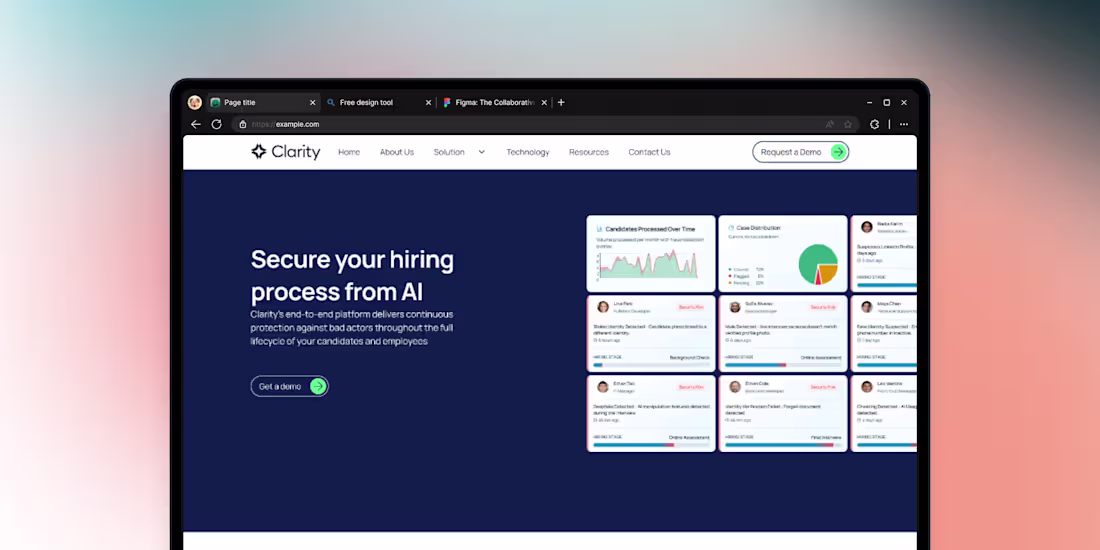Screen dimensions: 1100x550
Task: Open the browser extensions icon
Action: pyautogui.click(x=874, y=124)
